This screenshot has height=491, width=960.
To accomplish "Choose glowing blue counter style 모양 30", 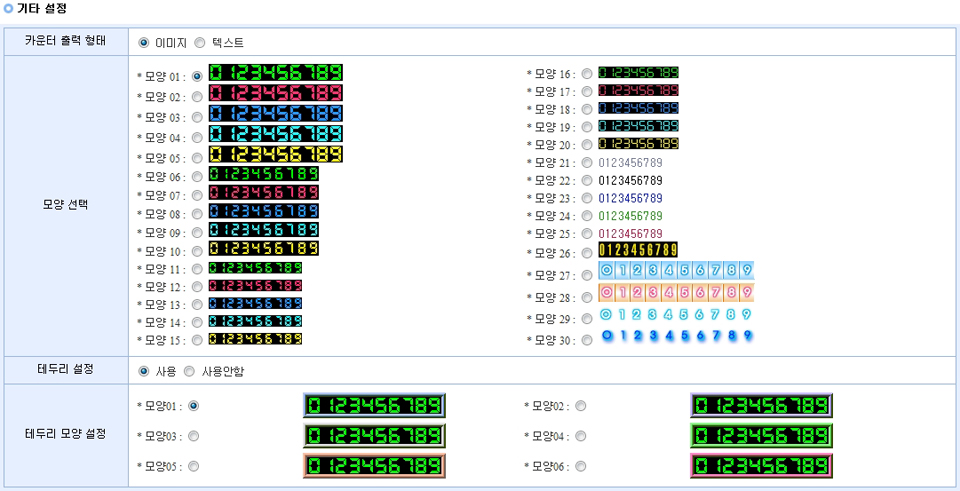I will (587, 340).
